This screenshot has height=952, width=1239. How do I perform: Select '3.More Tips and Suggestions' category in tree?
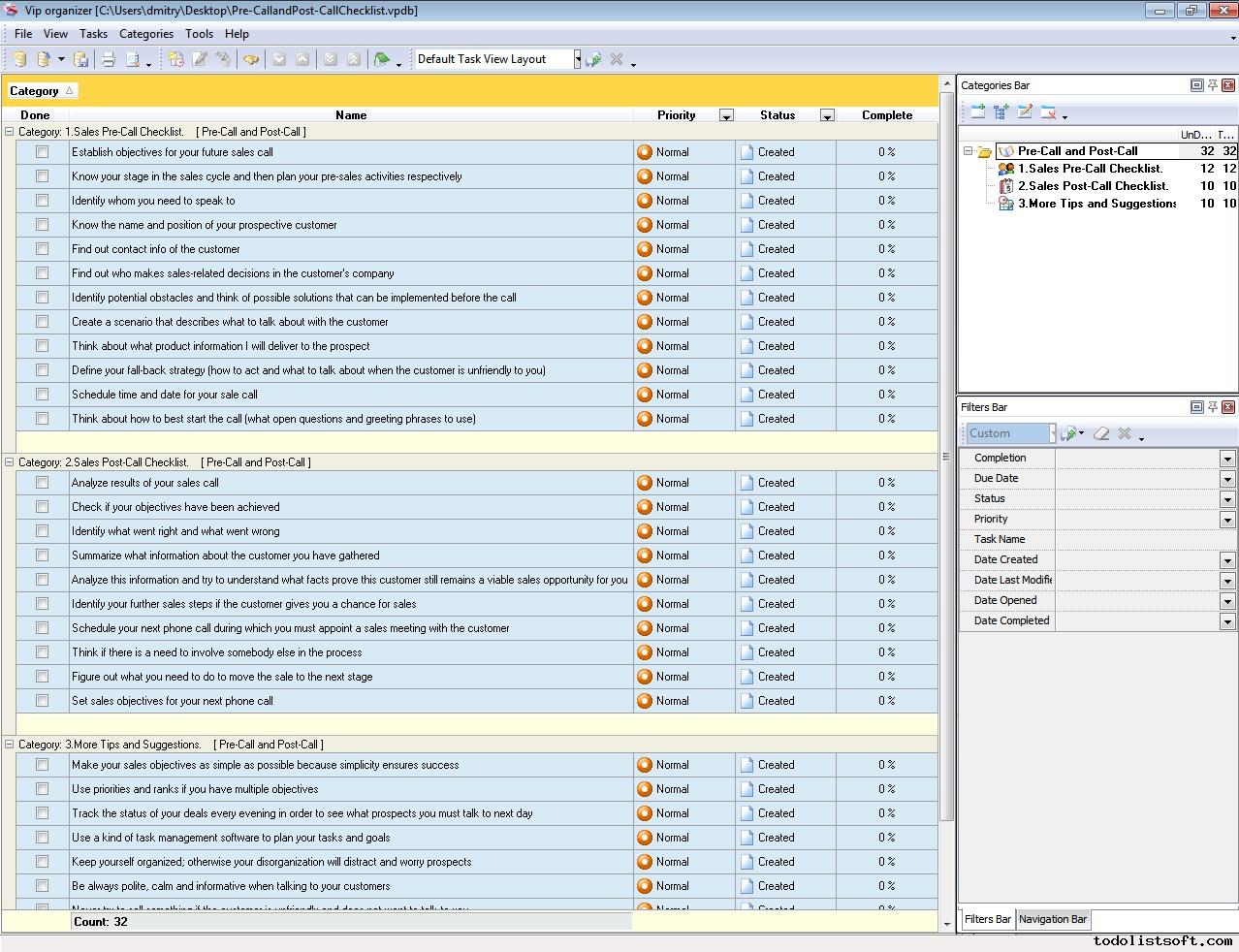(1096, 204)
